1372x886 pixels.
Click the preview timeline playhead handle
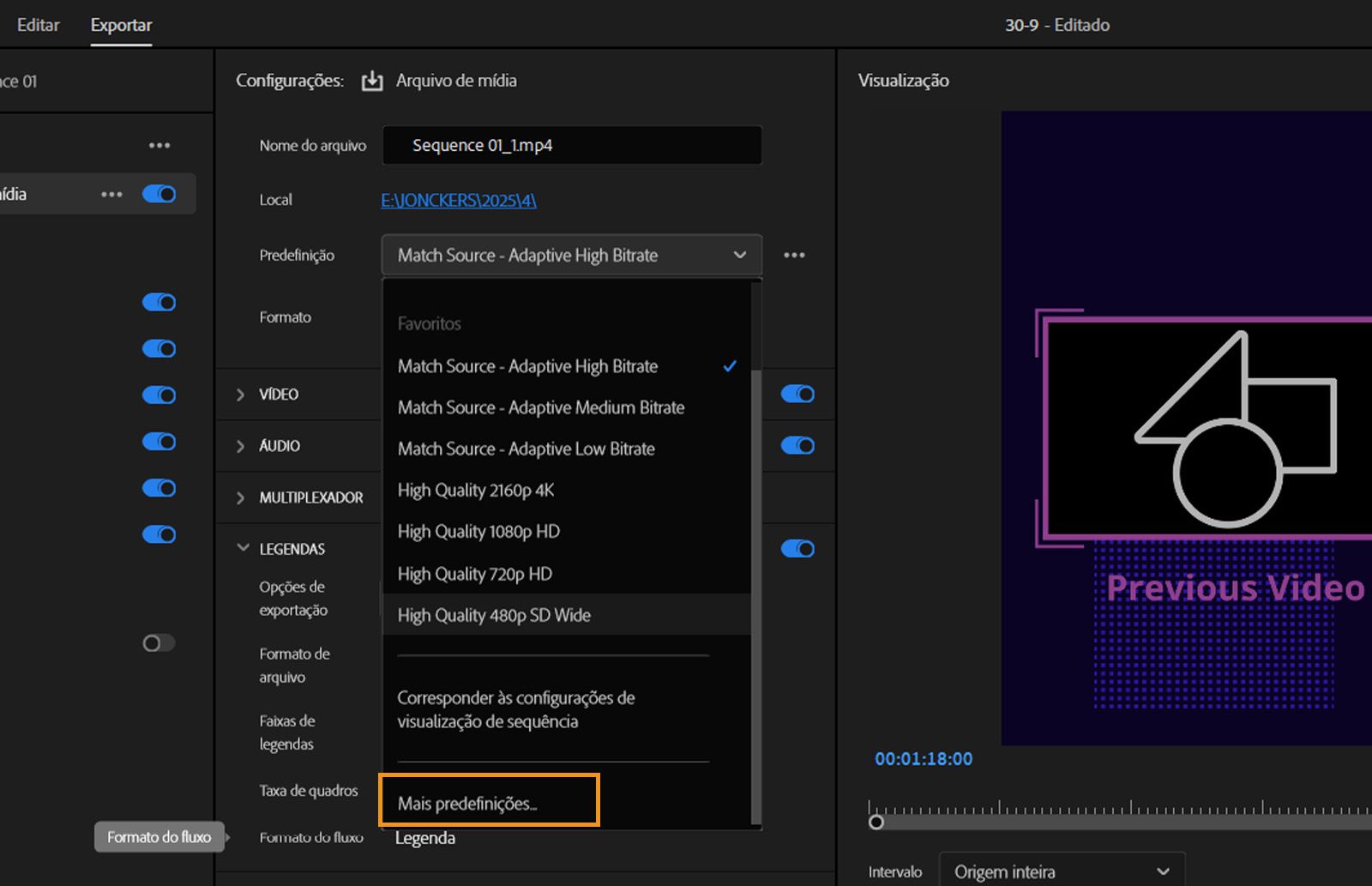[876, 822]
